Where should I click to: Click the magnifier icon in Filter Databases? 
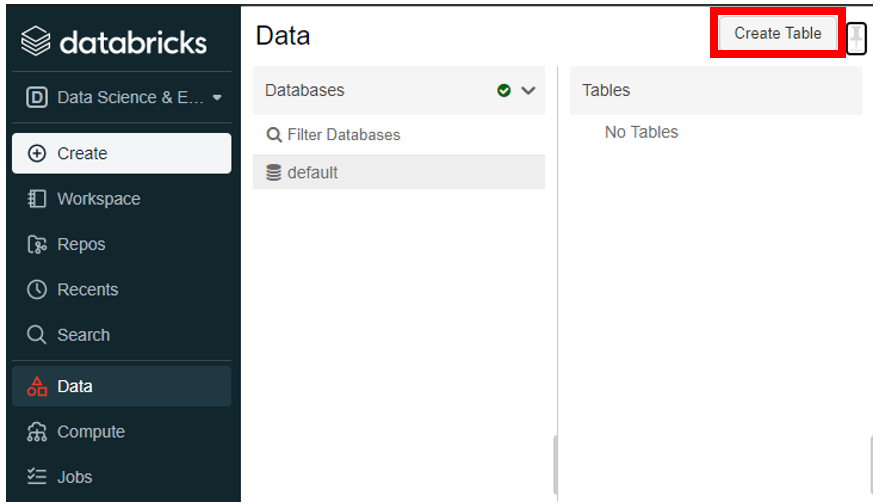pos(274,135)
